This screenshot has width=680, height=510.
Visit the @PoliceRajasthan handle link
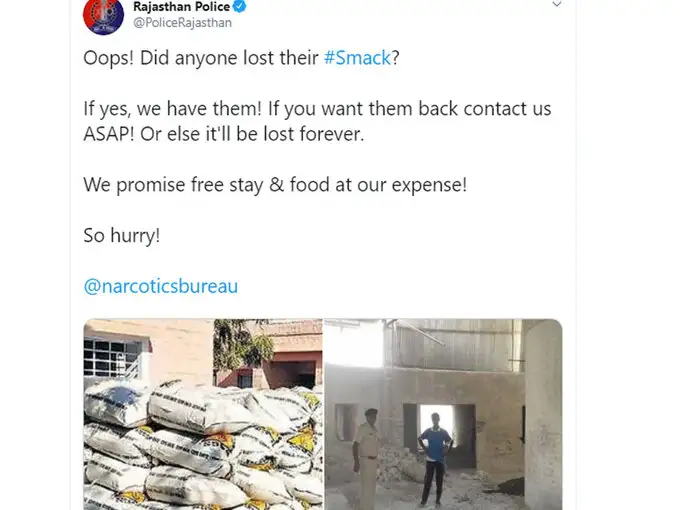coord(182,23)
